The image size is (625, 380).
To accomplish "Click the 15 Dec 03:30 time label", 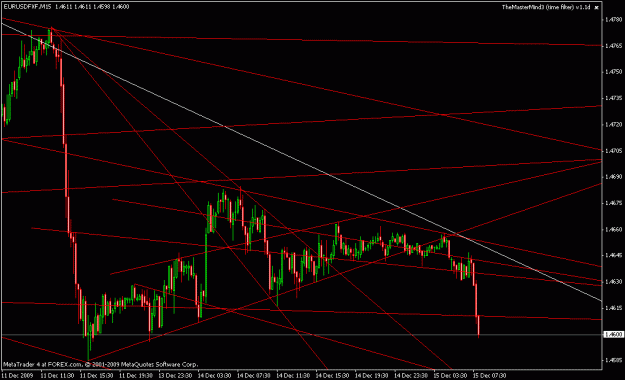I will pos(450,376).
